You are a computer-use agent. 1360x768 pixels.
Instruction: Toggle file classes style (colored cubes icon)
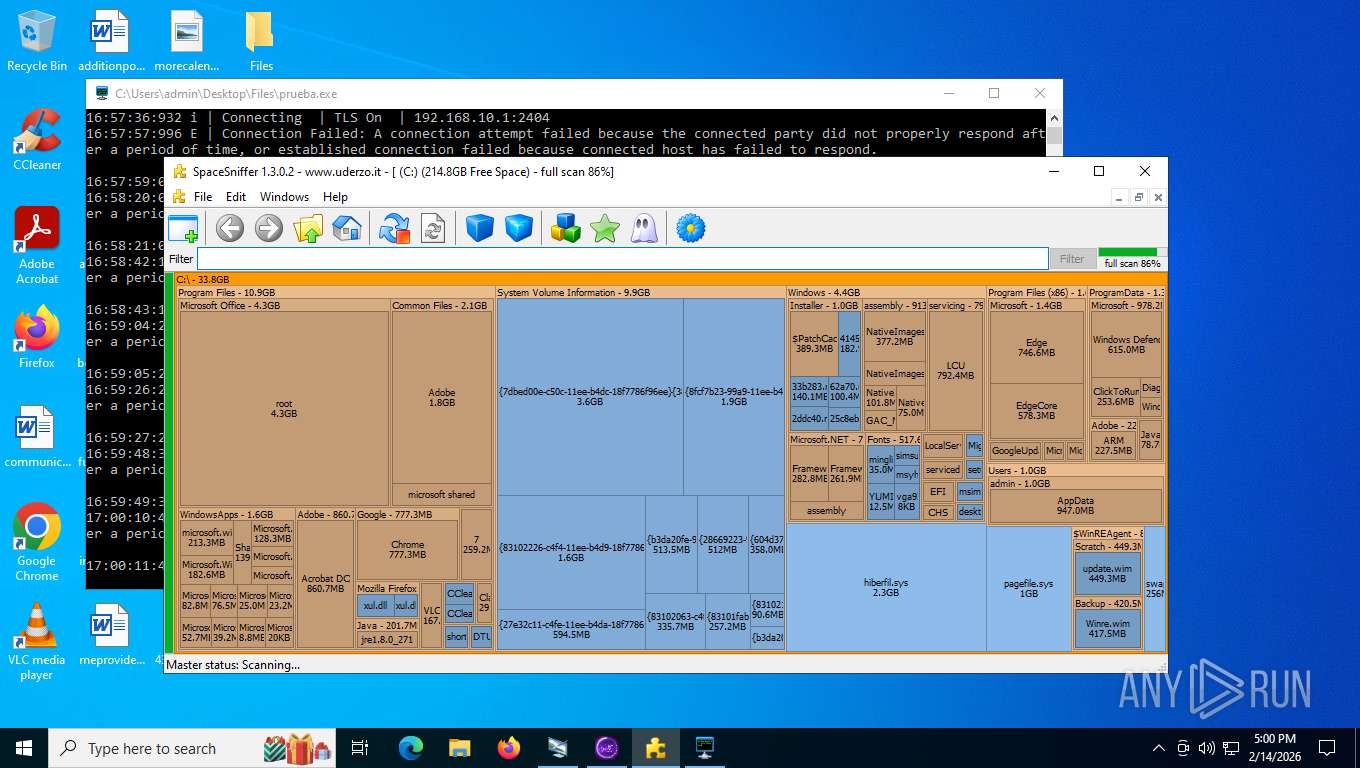(x=566, y=228)
